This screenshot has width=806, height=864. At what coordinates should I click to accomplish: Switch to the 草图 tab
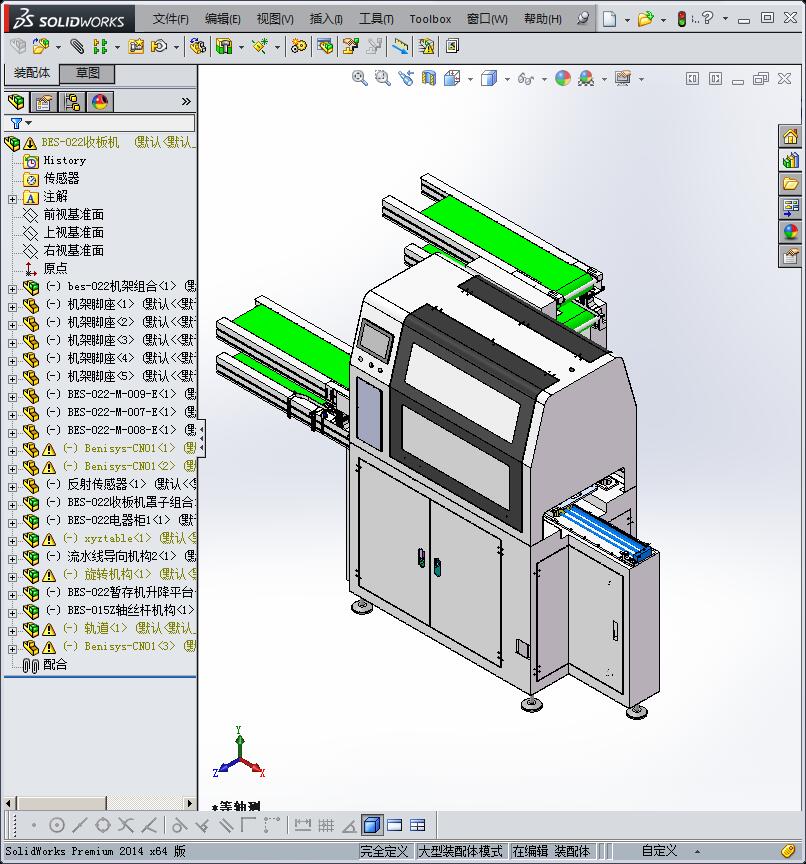pyautogui.click(x=87, y=73)
